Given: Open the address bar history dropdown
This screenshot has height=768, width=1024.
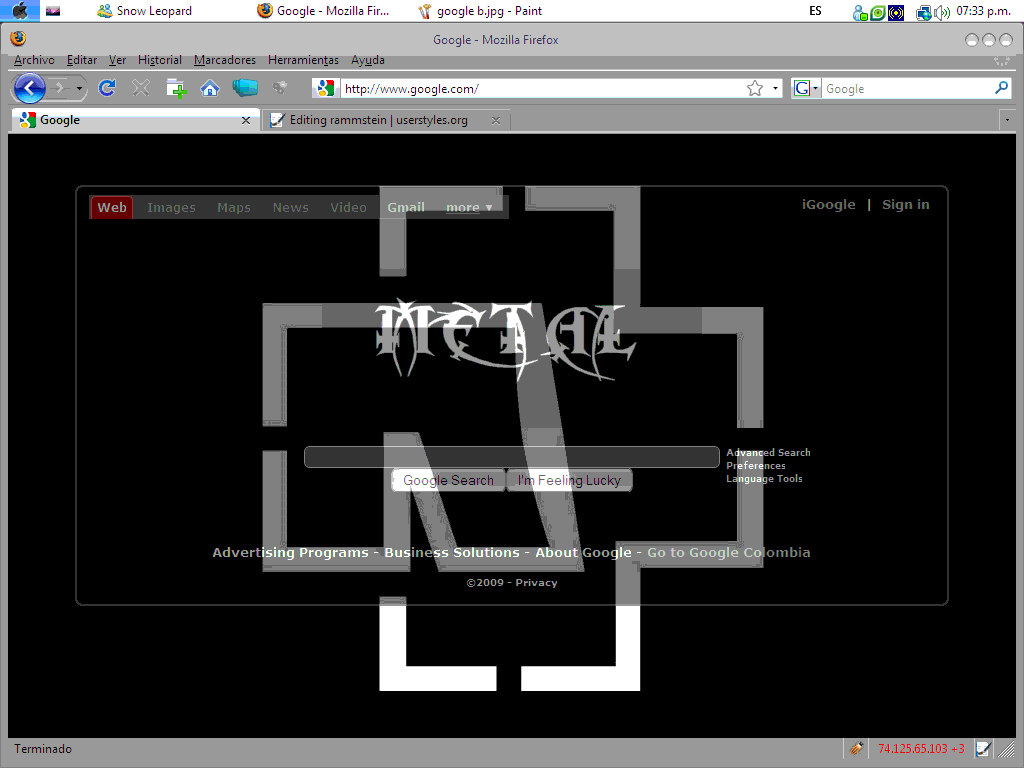Looking at the screenshot, I should click(775, 88).
